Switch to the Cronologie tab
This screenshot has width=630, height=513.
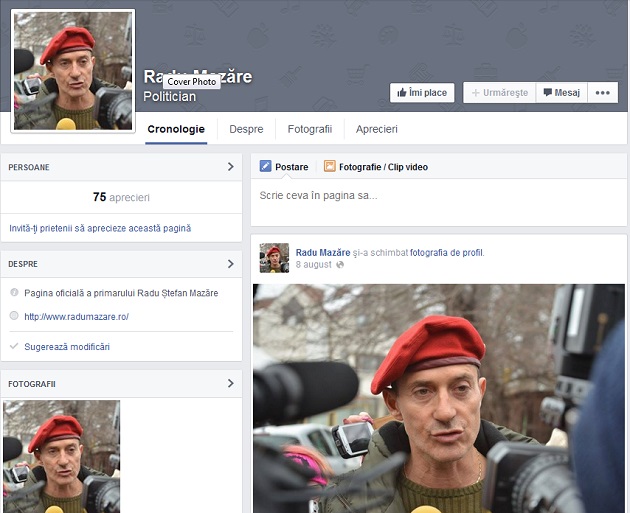[176, 129]
